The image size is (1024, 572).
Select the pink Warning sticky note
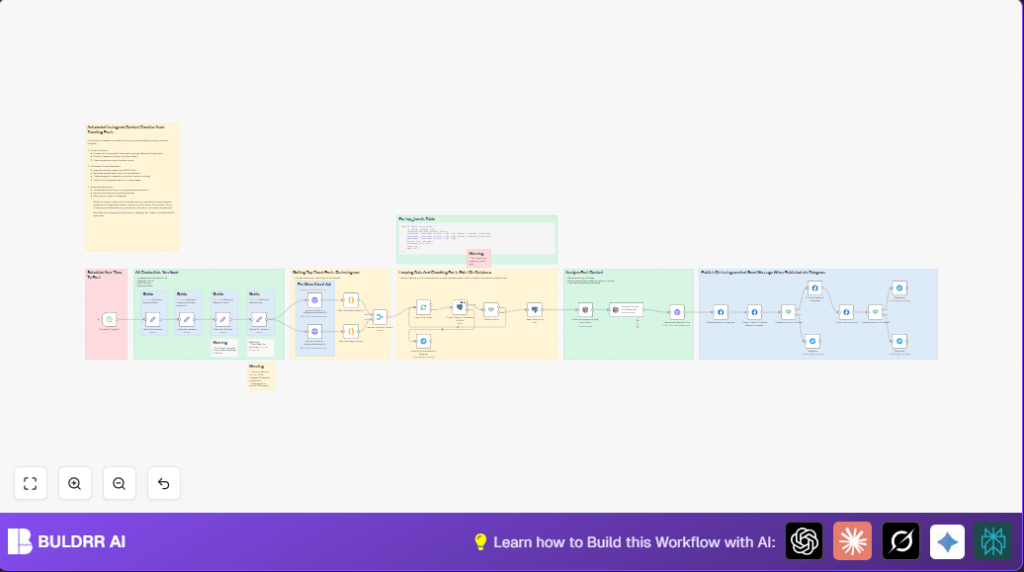click(x=479, y=257)
